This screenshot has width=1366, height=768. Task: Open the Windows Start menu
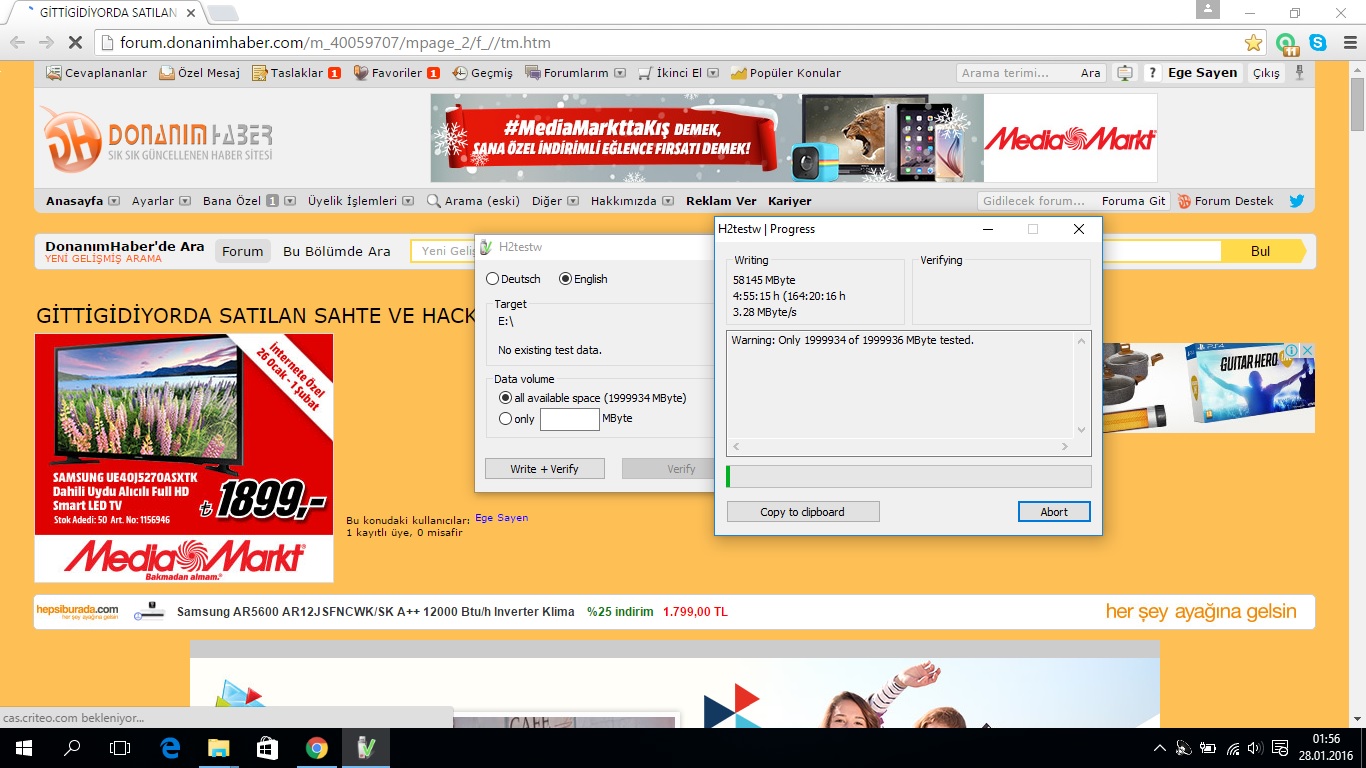24,748
